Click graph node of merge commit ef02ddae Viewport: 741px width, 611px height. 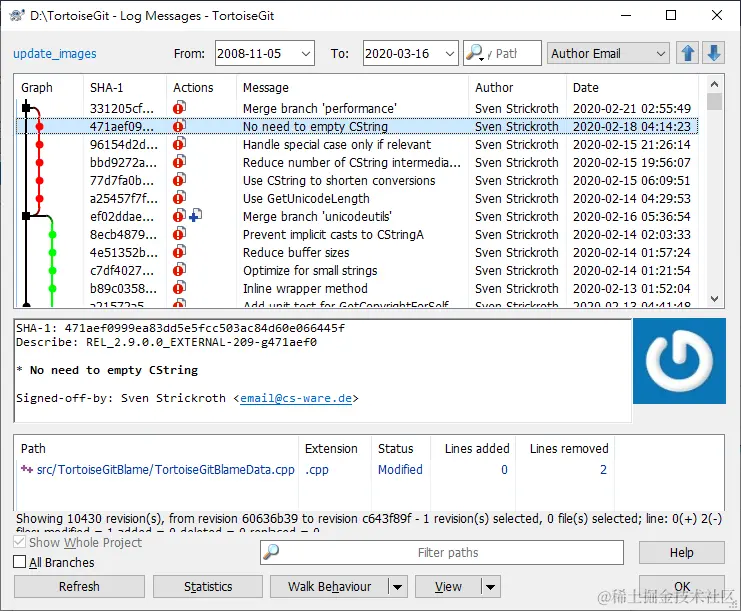tap(26, 216)
